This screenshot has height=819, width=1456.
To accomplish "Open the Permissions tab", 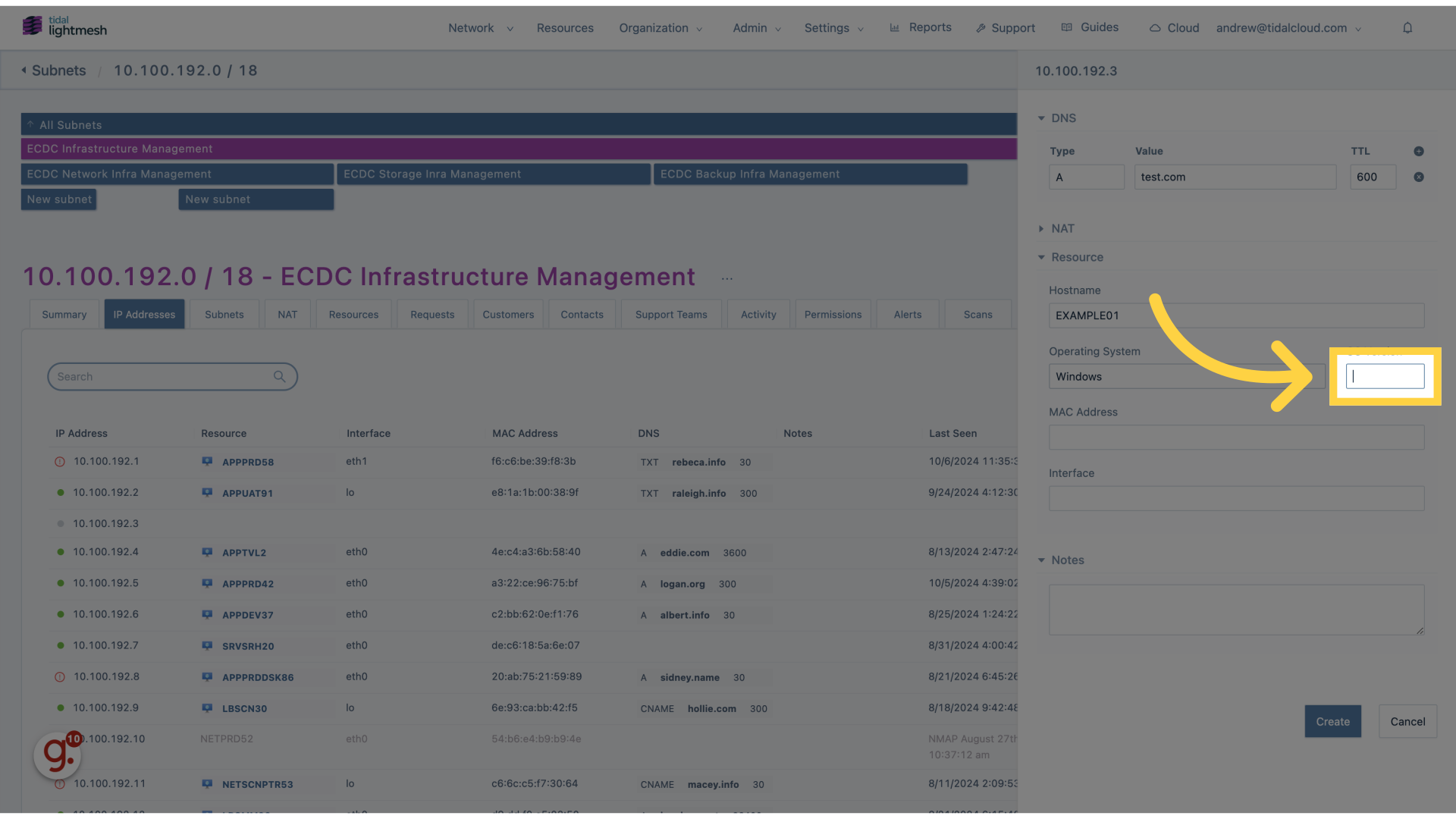I will point(833,315).
